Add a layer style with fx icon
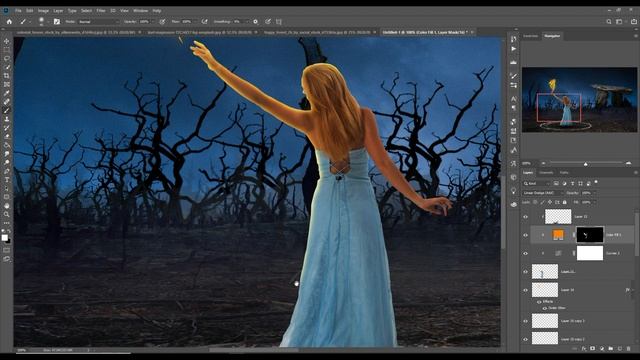The height and width of the screenshot is (360, 640). [584, 349]
